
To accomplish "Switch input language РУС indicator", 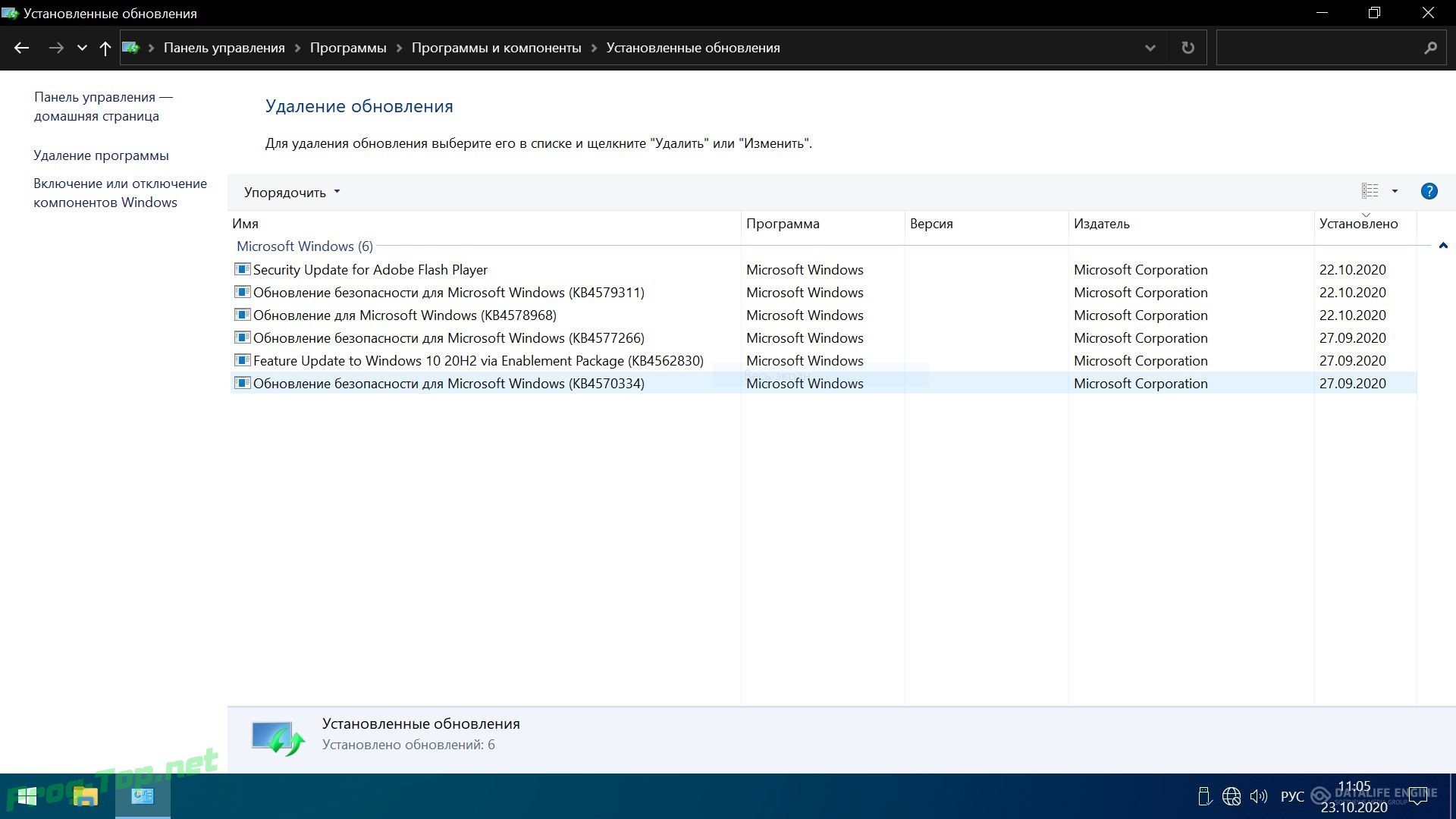I will click(x=1292, y=796).
